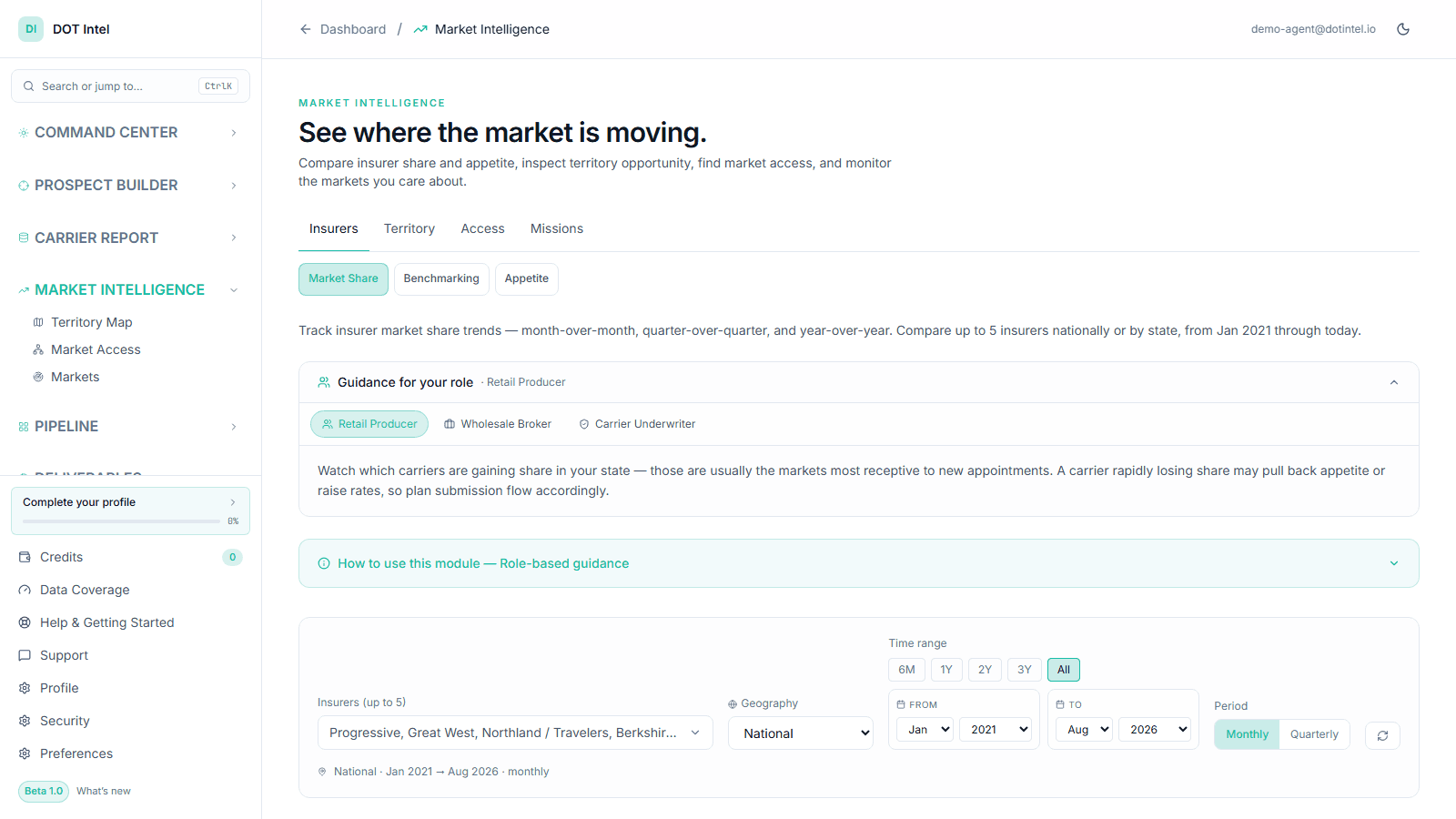The image size is (1456, 819).
Task: Click the profile completion progress bar
Action: click(x=121, y=521)
